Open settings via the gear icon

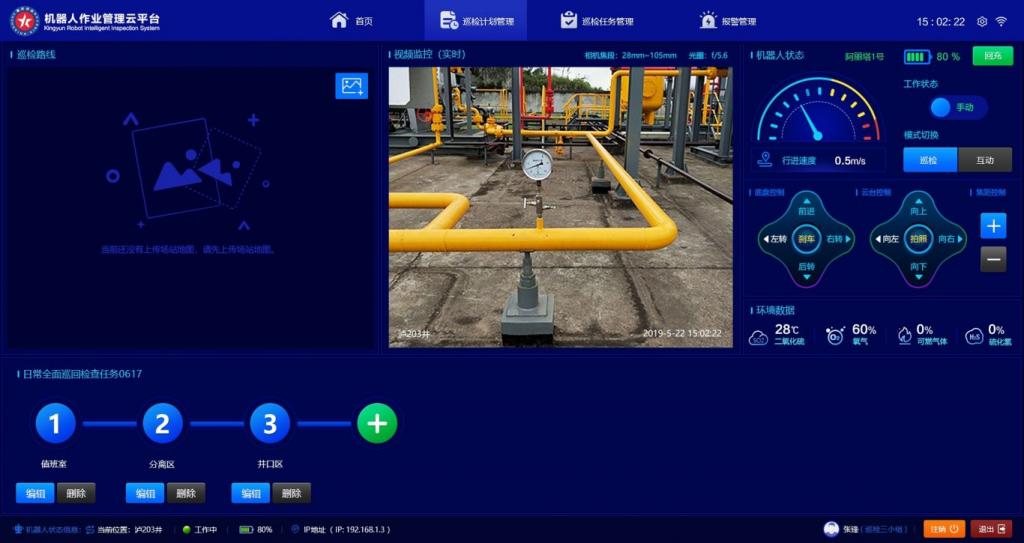pos(982,21)
